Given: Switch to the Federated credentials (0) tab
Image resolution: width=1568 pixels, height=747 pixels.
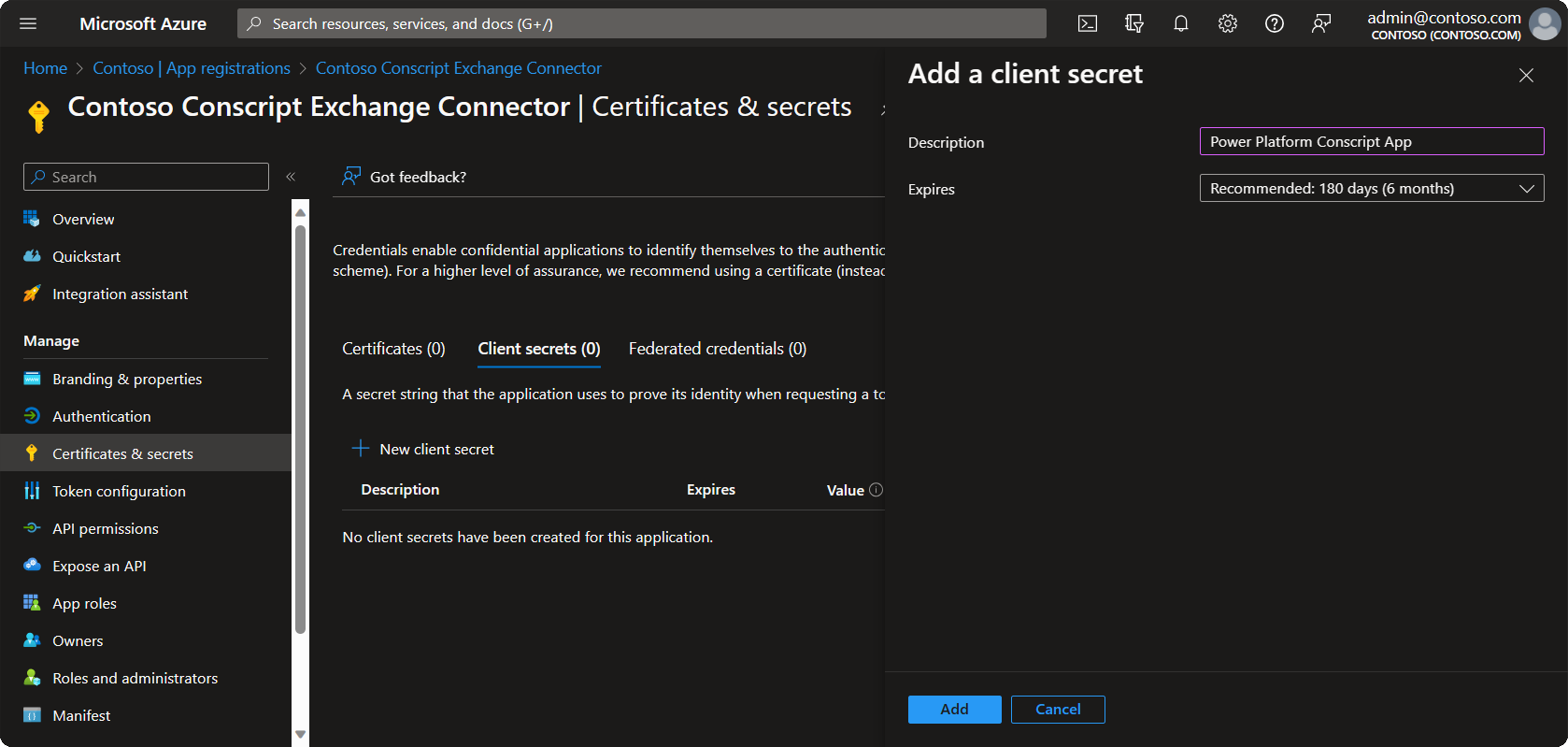Looking at the screenshot, I should pyautogui.click(x=718, y=349).
